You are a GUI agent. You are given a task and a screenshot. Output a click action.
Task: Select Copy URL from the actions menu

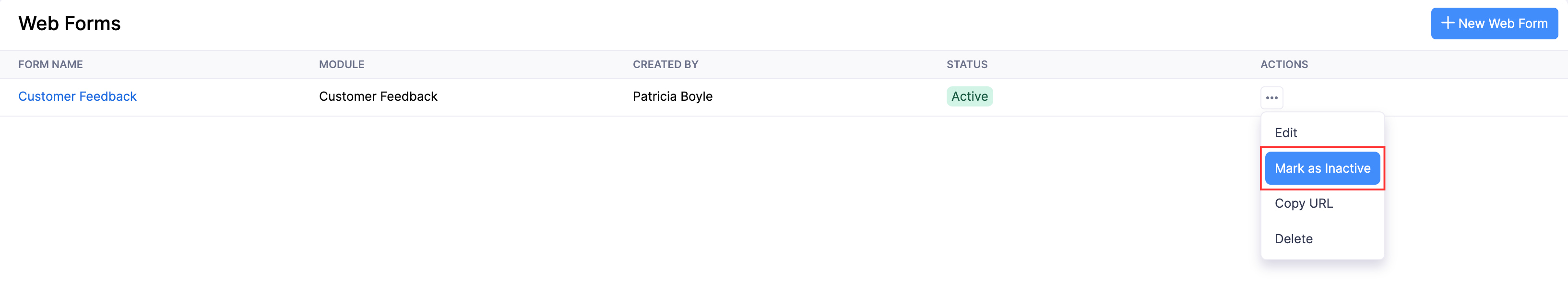tap(1303, 203)
